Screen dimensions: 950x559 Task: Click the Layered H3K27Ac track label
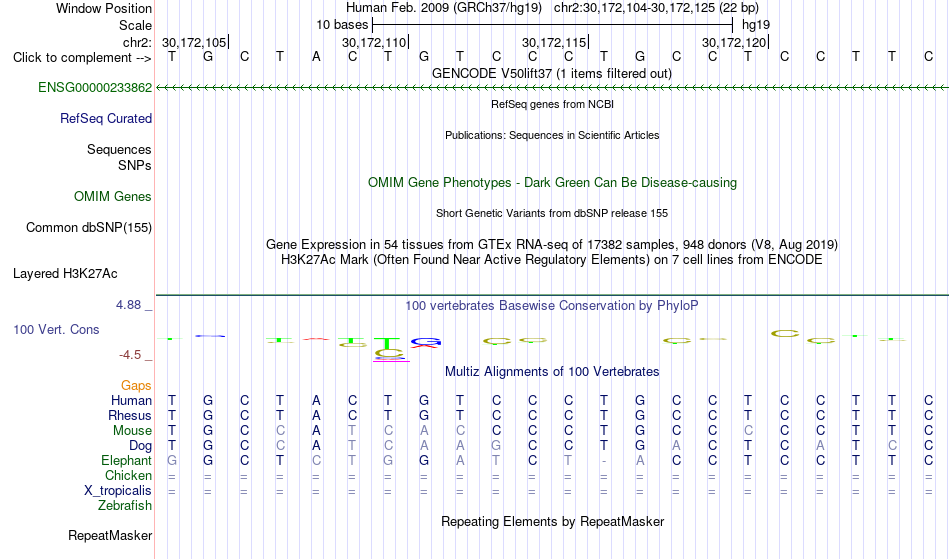pyautogui.click(x=65, y=274)
